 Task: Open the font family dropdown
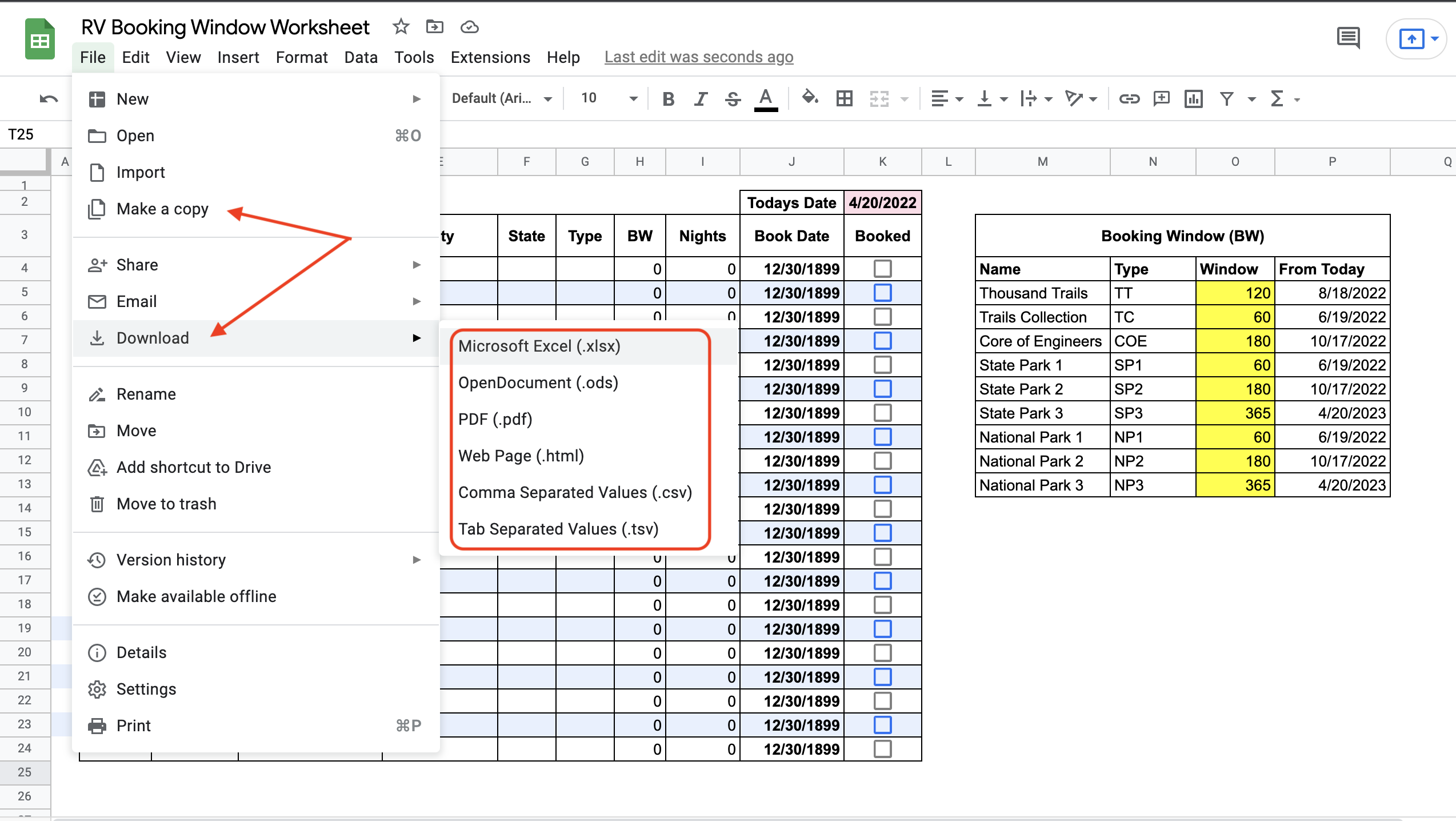tap(502, 98)
